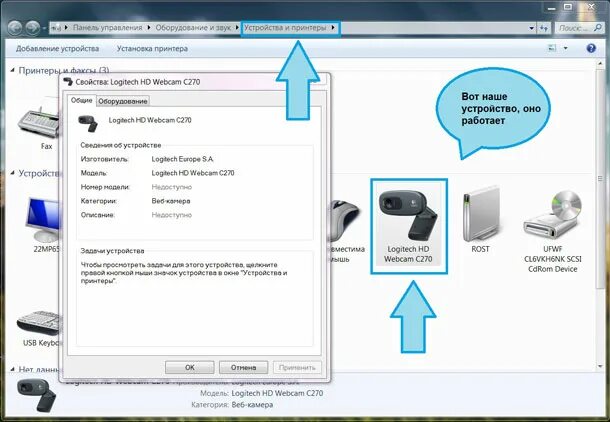Click Установка принтера in the toolbar

click(x=153, y=47)
